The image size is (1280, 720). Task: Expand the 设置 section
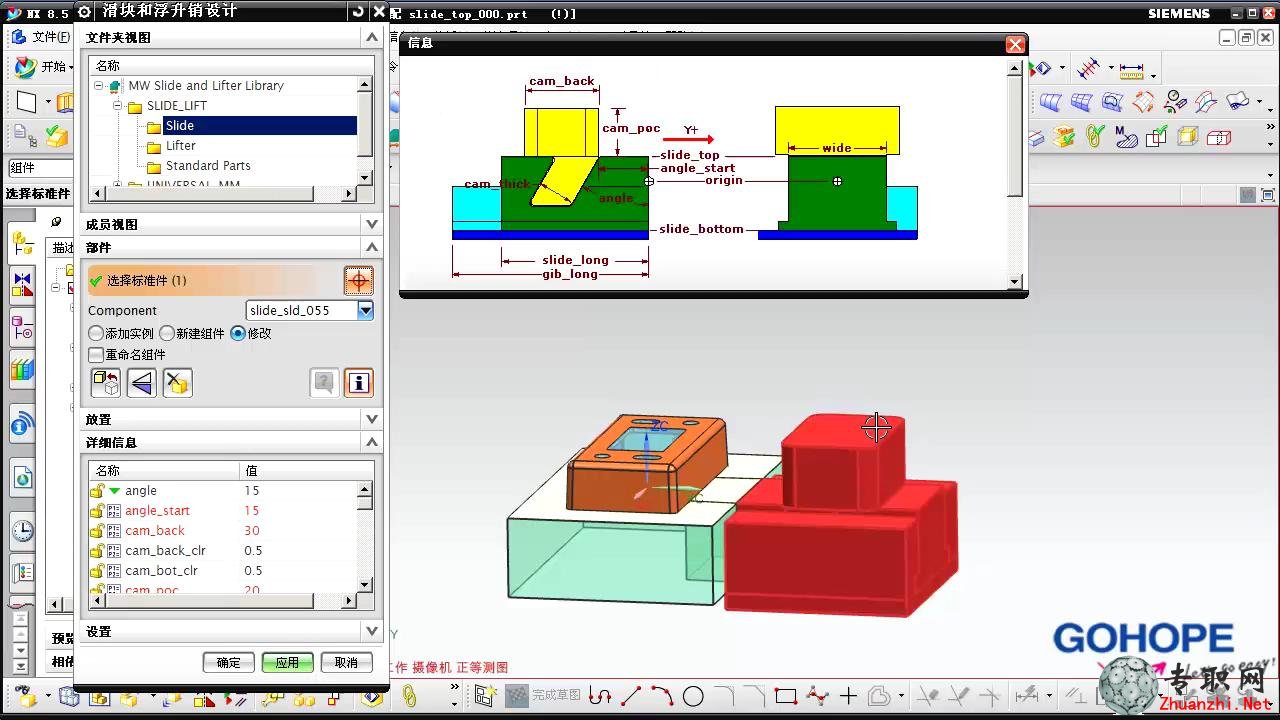tap(371, 631)
